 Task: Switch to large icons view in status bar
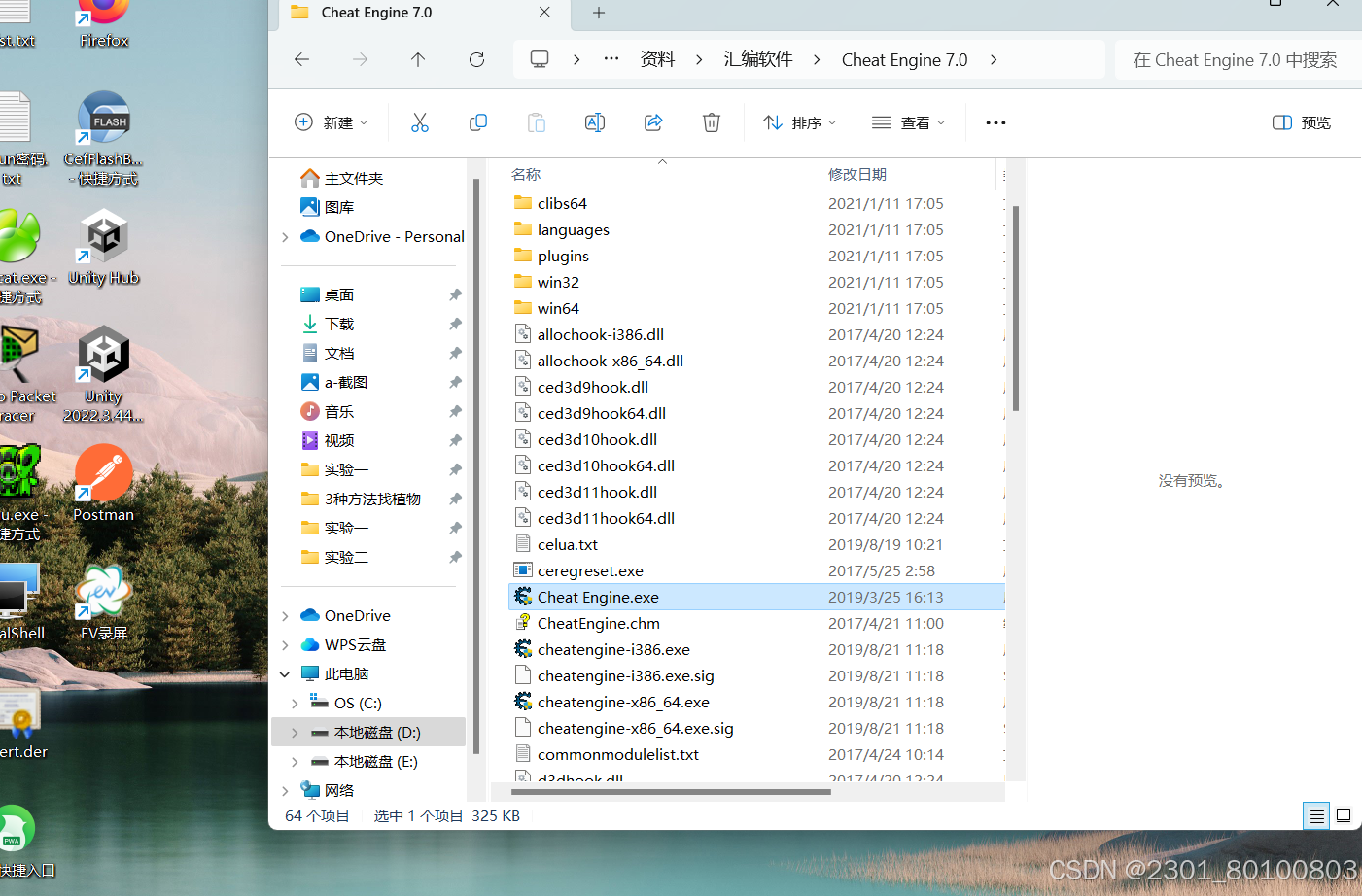(1344, 816)
